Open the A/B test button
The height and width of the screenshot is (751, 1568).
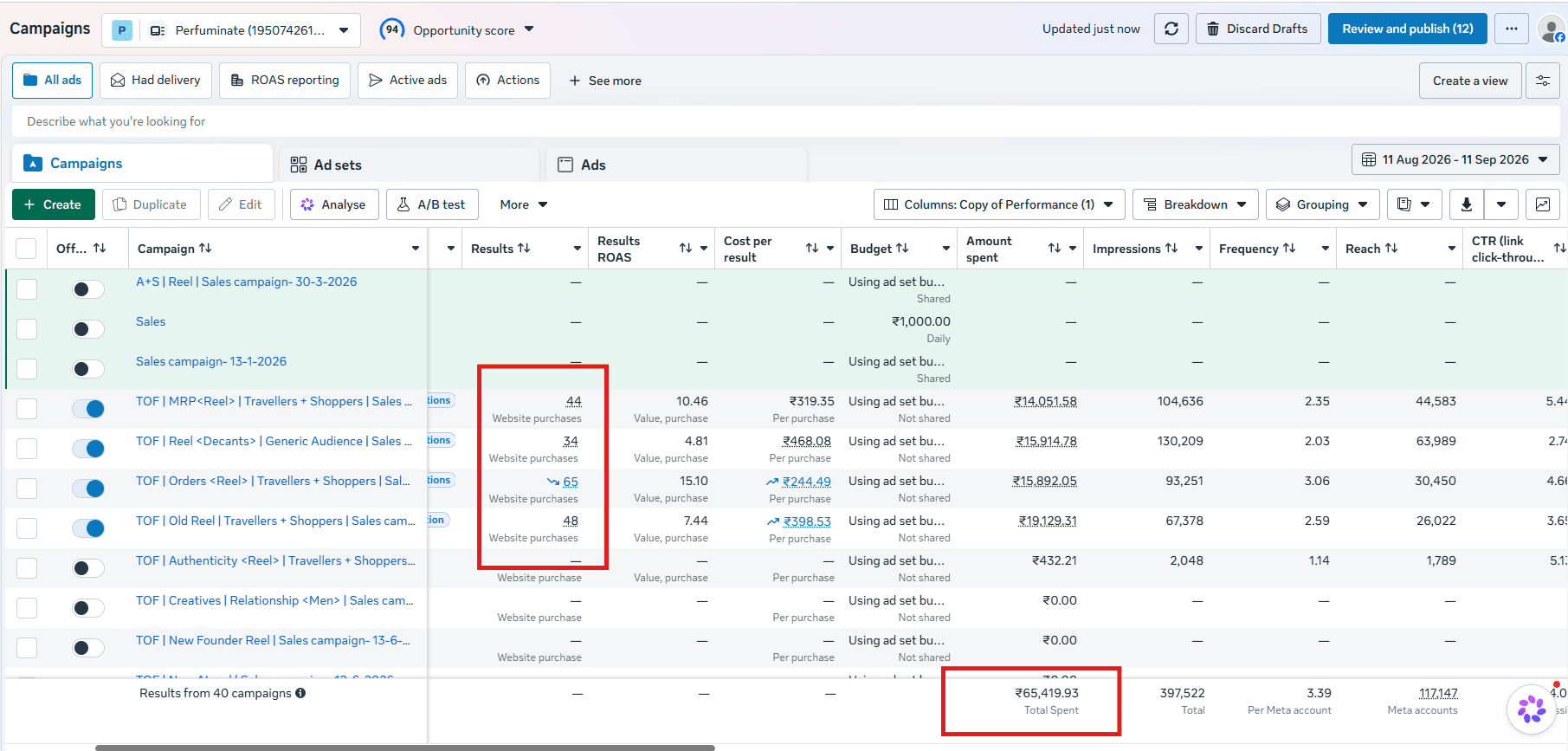click(432, 204)
